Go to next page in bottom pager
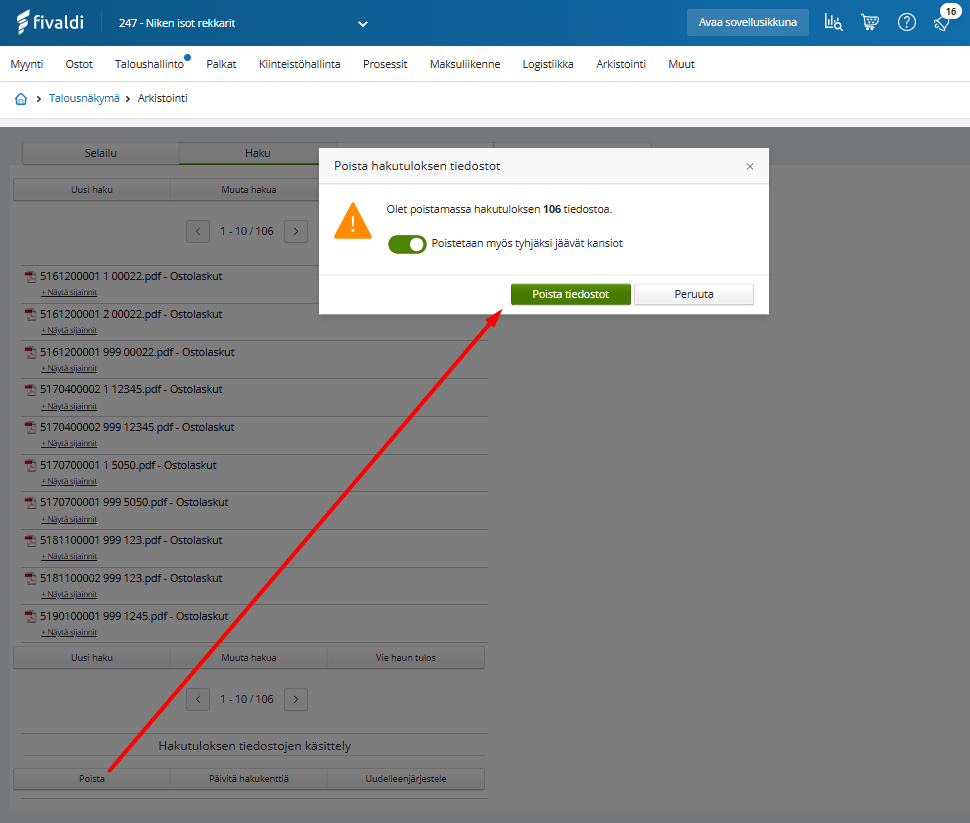 296,699
